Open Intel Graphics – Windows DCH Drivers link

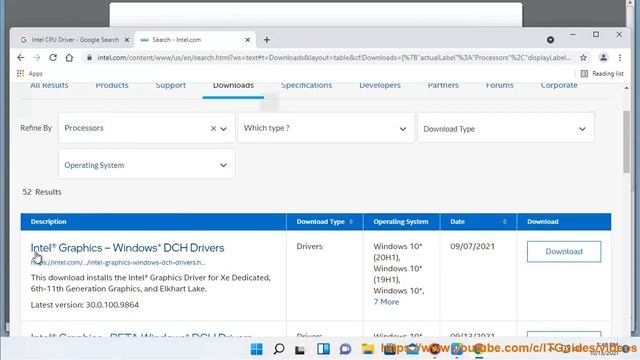(127, 248)
